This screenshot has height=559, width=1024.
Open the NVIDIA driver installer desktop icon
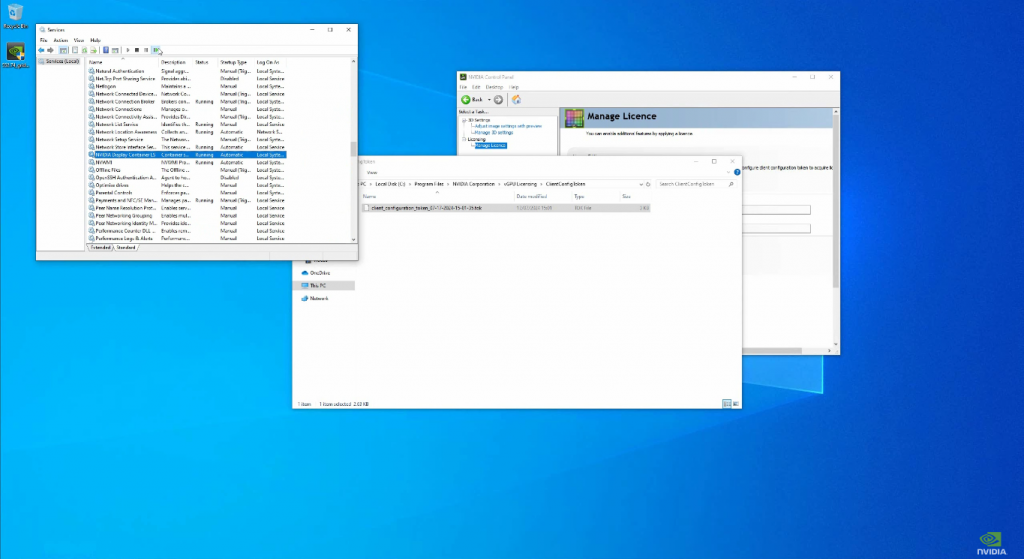(x=15, y=56)
